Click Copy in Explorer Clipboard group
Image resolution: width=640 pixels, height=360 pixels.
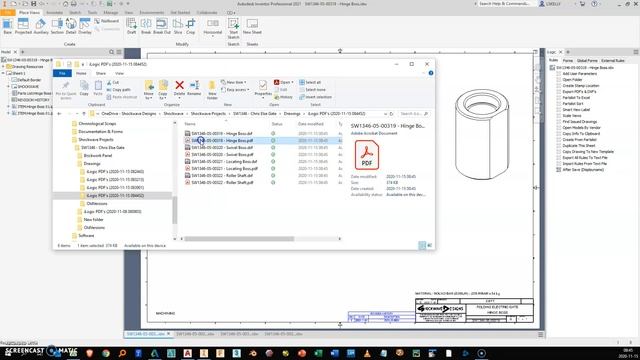[84, 88]
